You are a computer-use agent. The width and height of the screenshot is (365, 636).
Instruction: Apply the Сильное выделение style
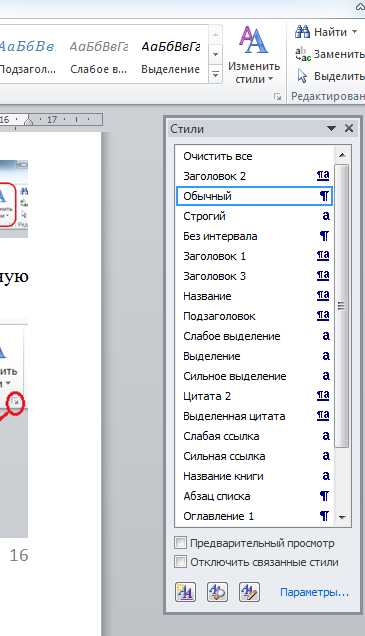tap(254, 376)
